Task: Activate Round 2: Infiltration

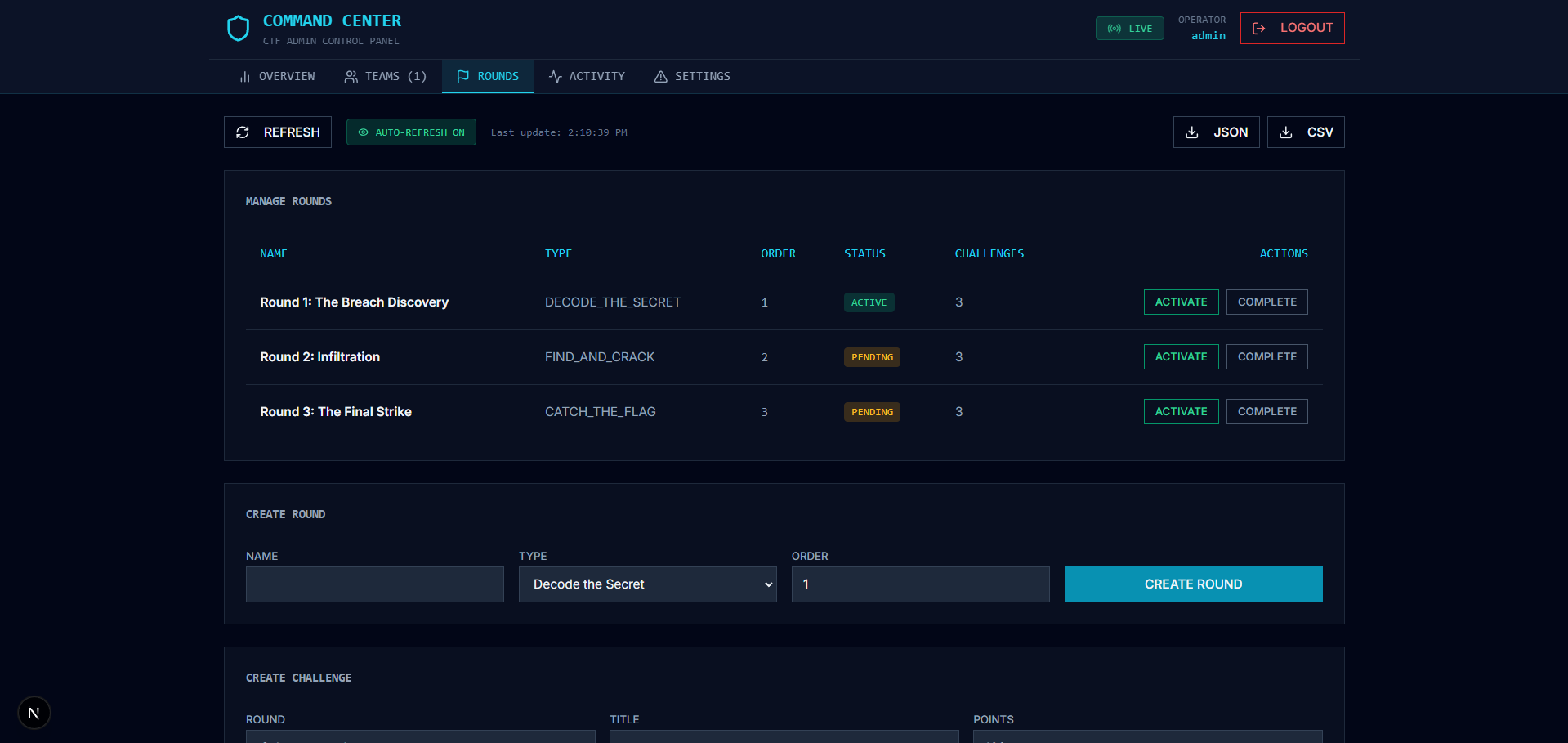Action: click(x=1180, y=356)
